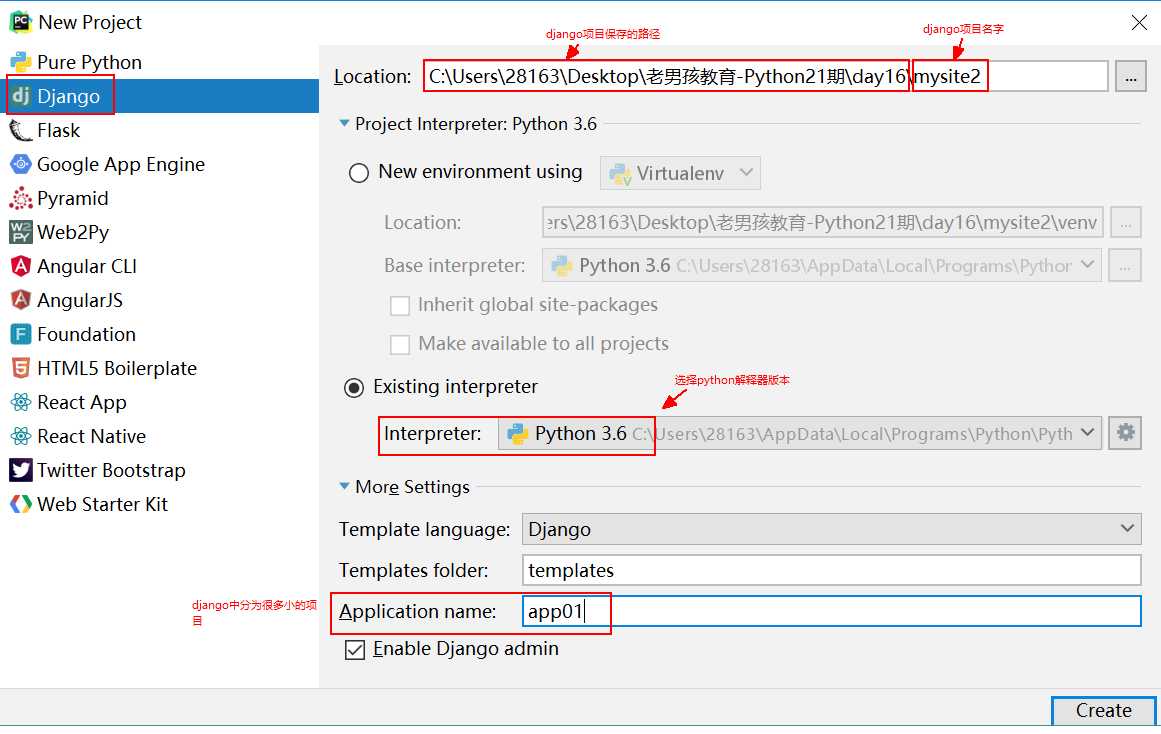Choose Web Starter Kit project type
Viewport: 1161px width, 734px height.
(159, 504)
